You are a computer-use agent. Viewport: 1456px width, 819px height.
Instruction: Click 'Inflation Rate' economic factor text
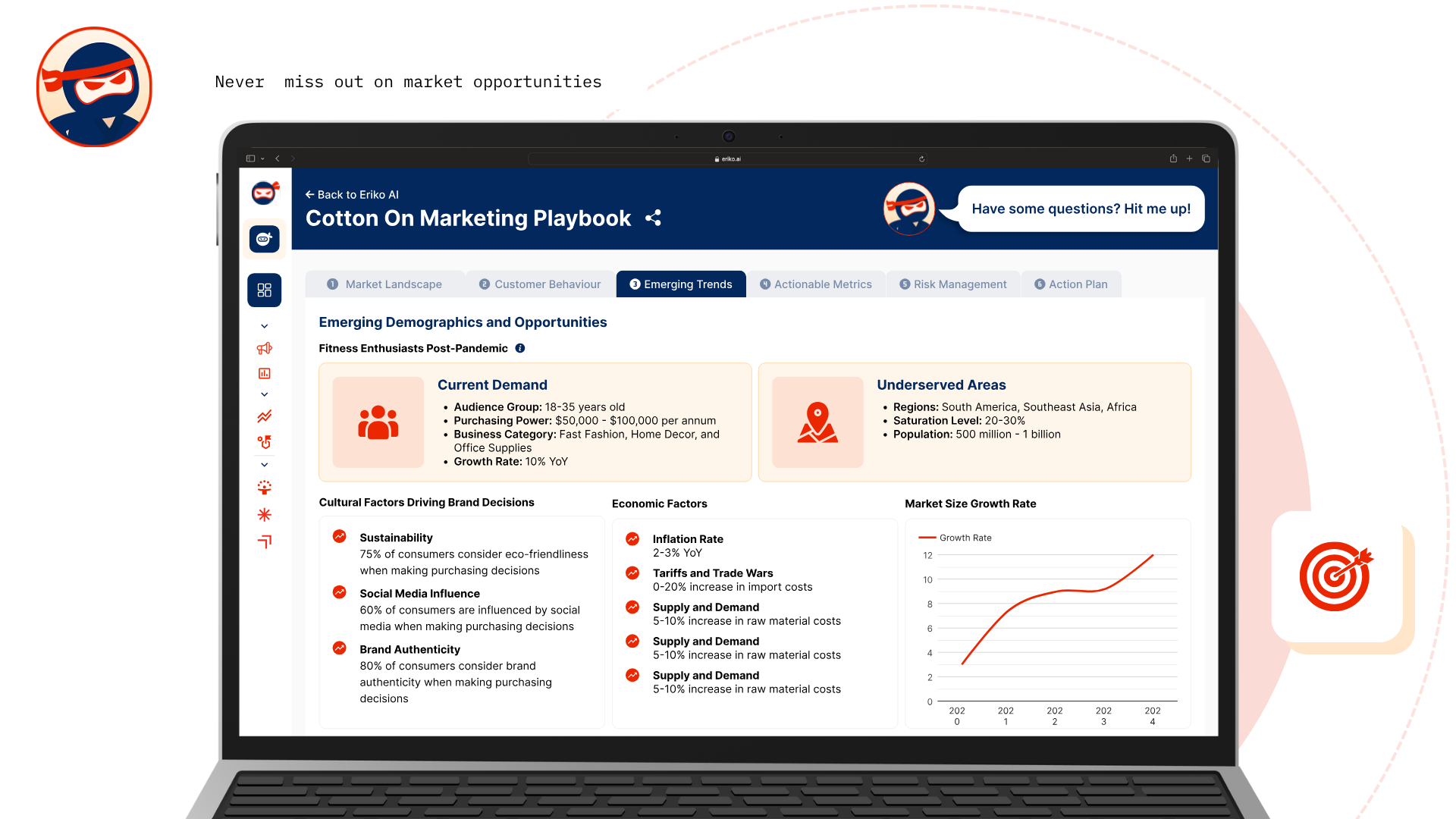688,539
